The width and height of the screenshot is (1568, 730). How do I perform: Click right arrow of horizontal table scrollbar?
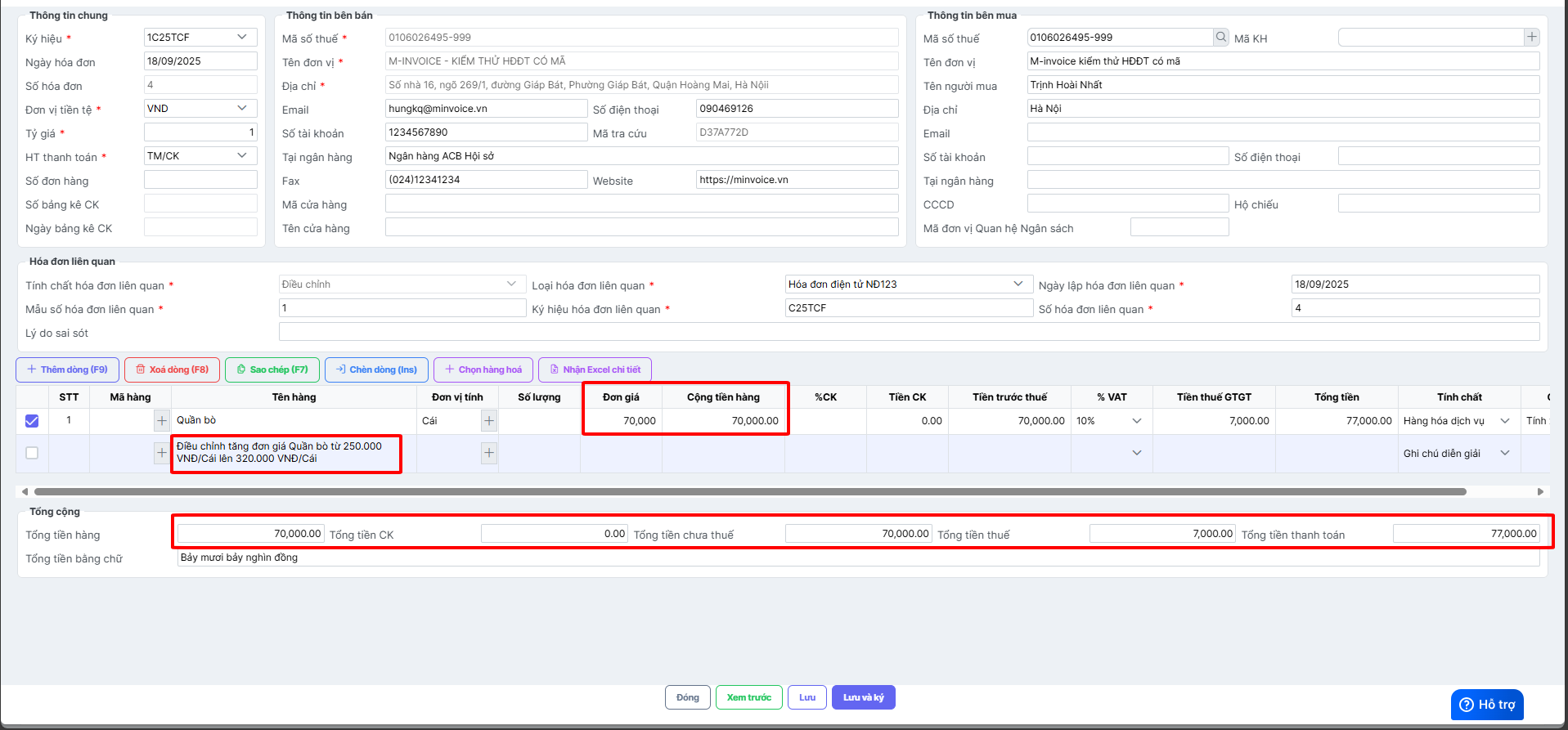pos(1540,491)
